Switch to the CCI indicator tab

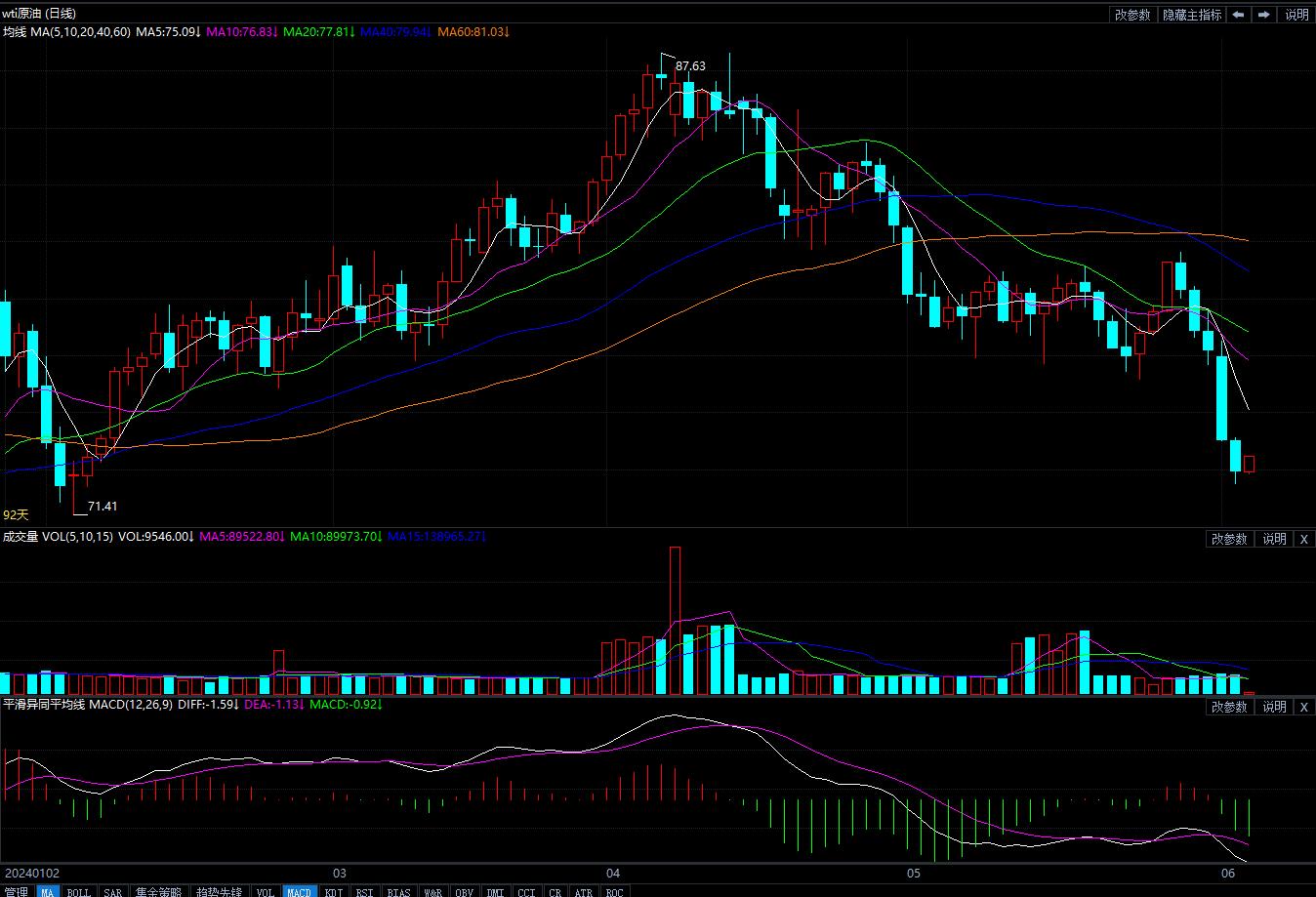pyautogui.click(x=526, y=892)
